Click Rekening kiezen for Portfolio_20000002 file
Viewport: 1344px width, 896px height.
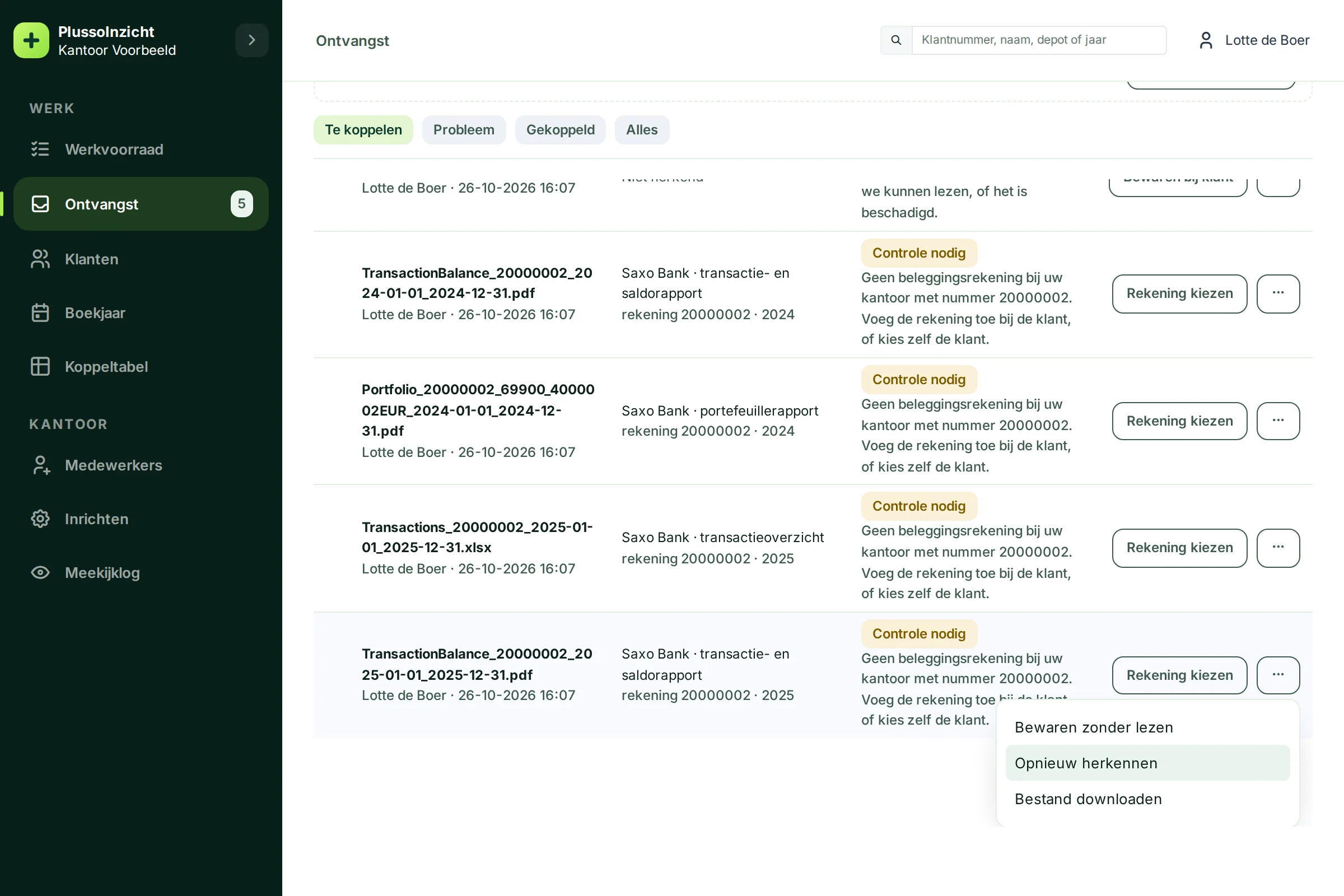[x=1179, y=421]
